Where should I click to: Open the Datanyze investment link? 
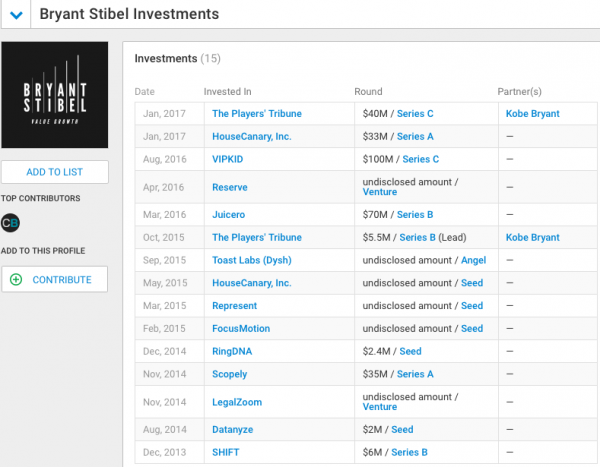point(234,429)
